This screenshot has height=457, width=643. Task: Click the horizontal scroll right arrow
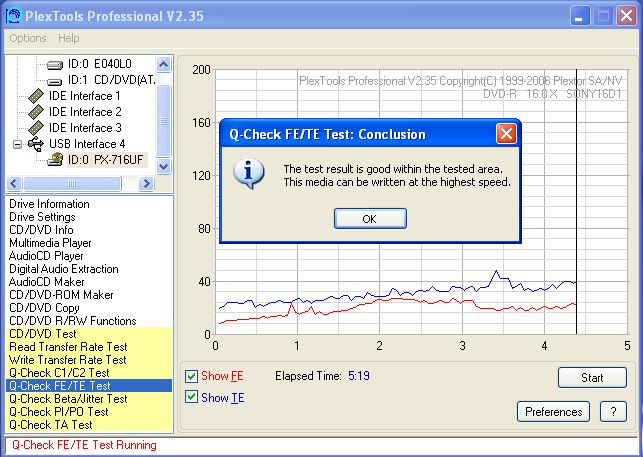coord(146,183)
